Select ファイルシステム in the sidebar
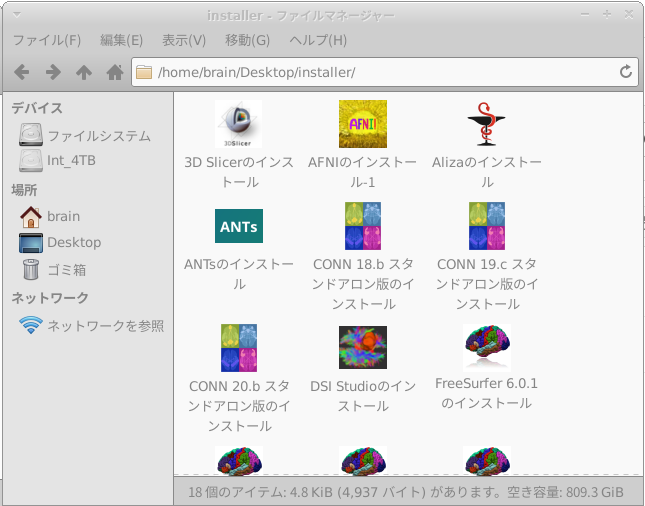The image size is (645, 506). pyautogui.click(x=99, y=136)
